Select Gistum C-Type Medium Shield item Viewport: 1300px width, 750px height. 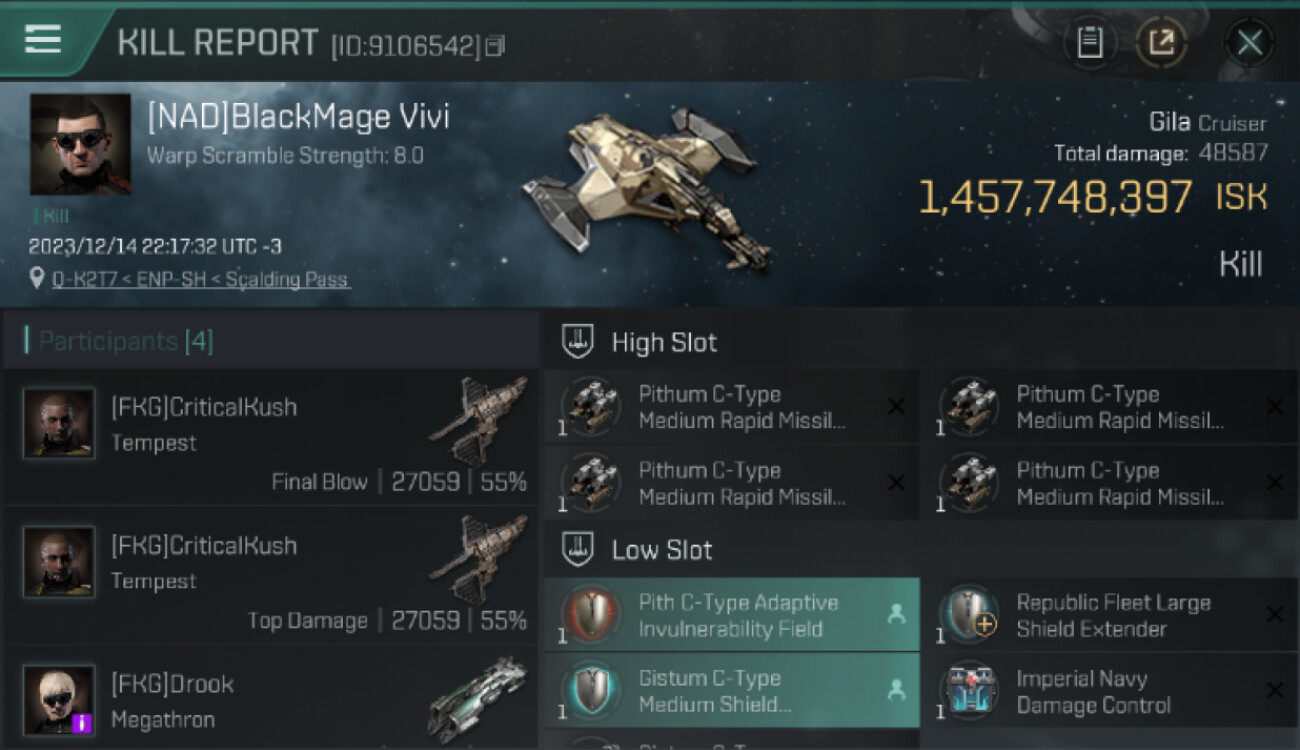[732, 690]
